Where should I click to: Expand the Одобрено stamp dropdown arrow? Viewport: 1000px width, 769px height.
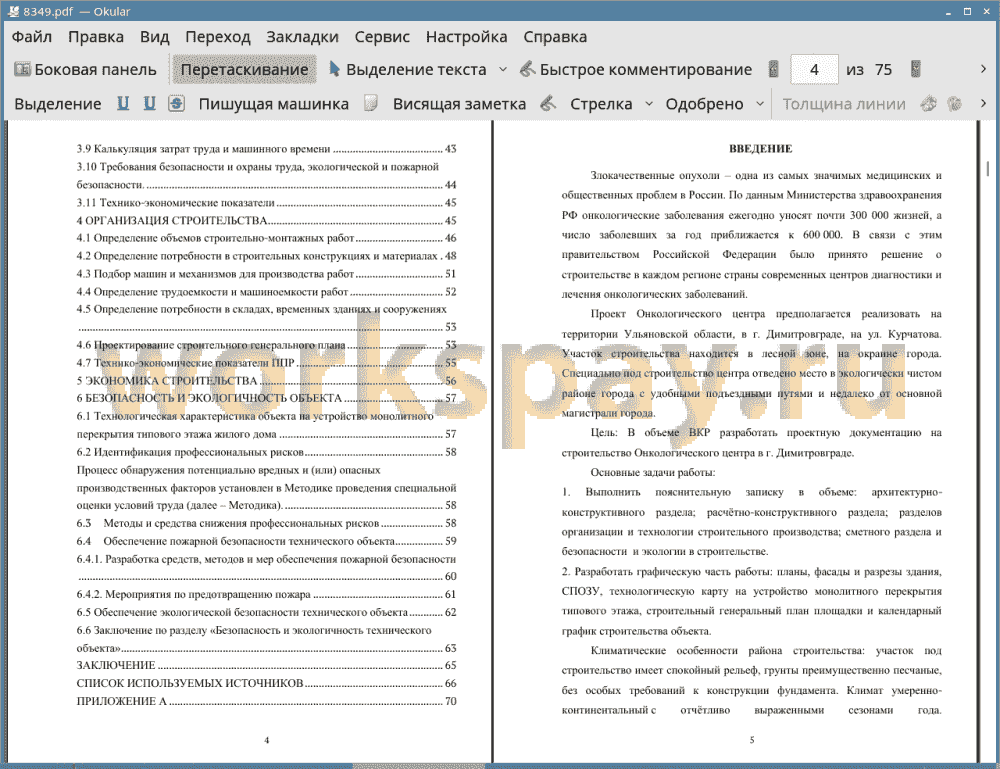coord(760,104)
